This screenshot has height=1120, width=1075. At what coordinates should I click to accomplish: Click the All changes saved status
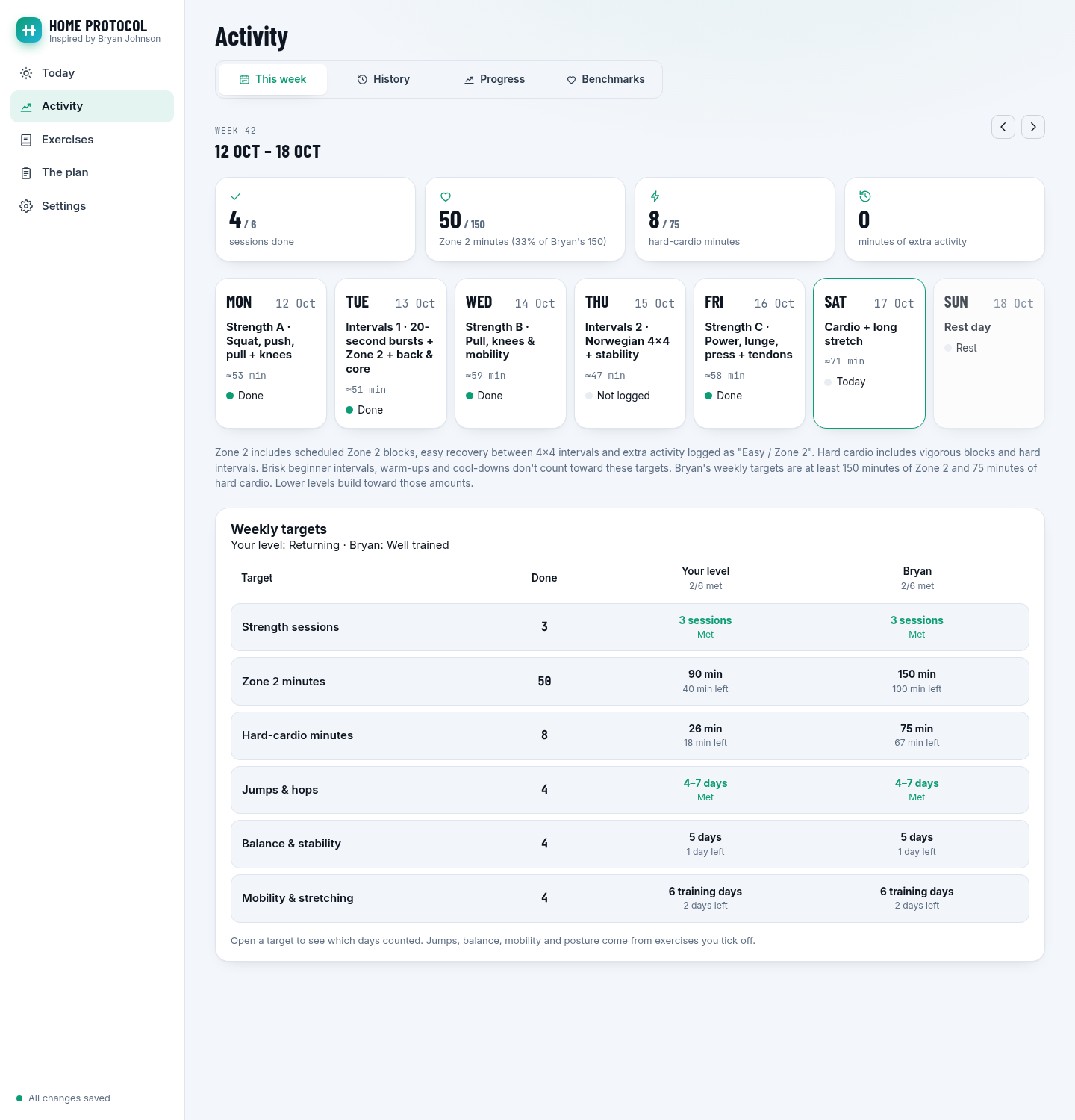point(63,1098)
